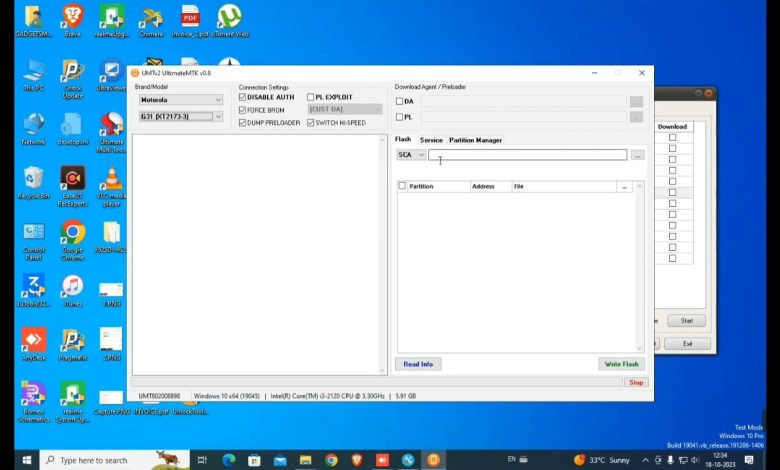Open the Partition Manager tab

tap(475, 140)
